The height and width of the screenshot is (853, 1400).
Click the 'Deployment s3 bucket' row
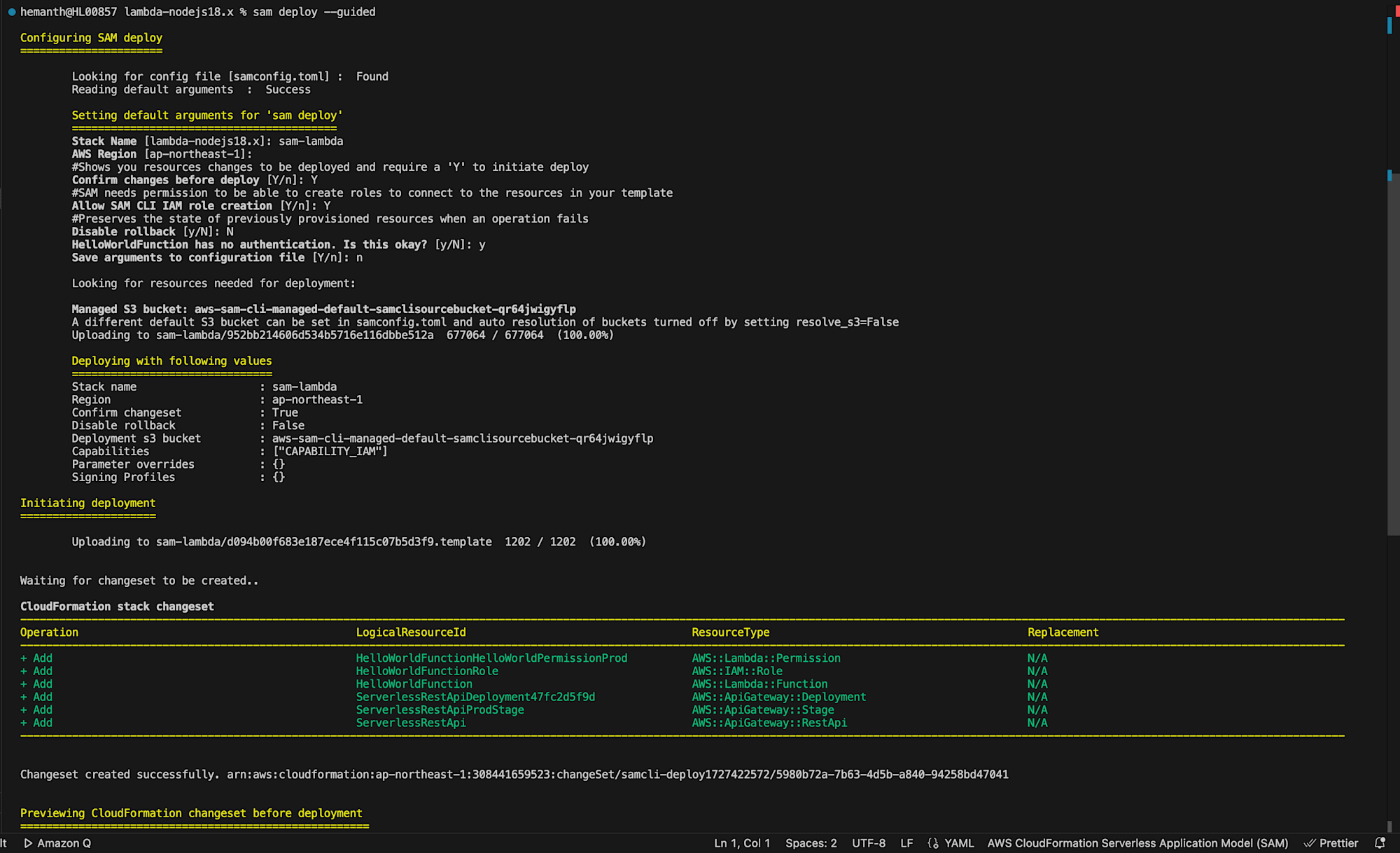pyautogui.click(x=363, y=438)
